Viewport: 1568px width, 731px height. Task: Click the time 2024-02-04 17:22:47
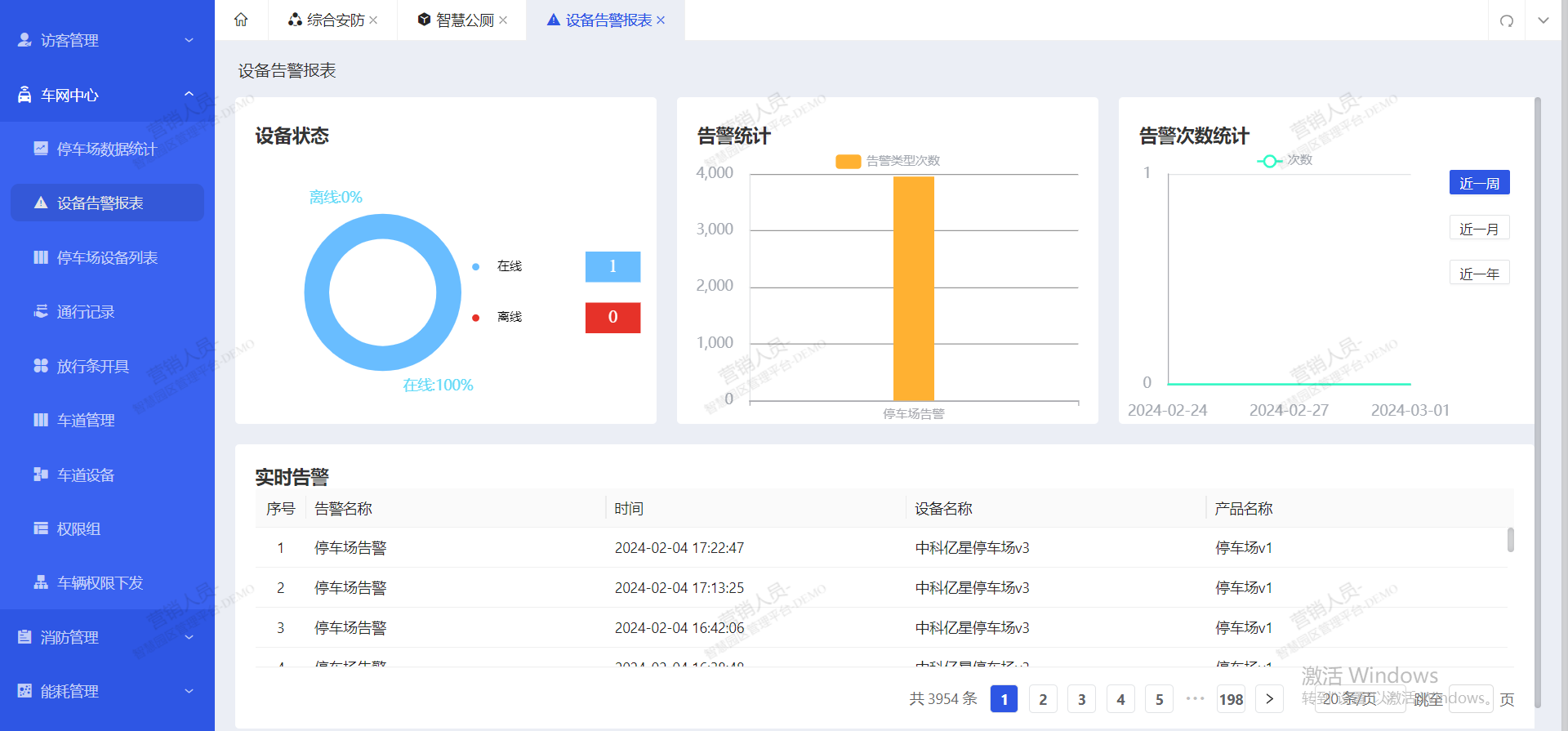(679, 548)
